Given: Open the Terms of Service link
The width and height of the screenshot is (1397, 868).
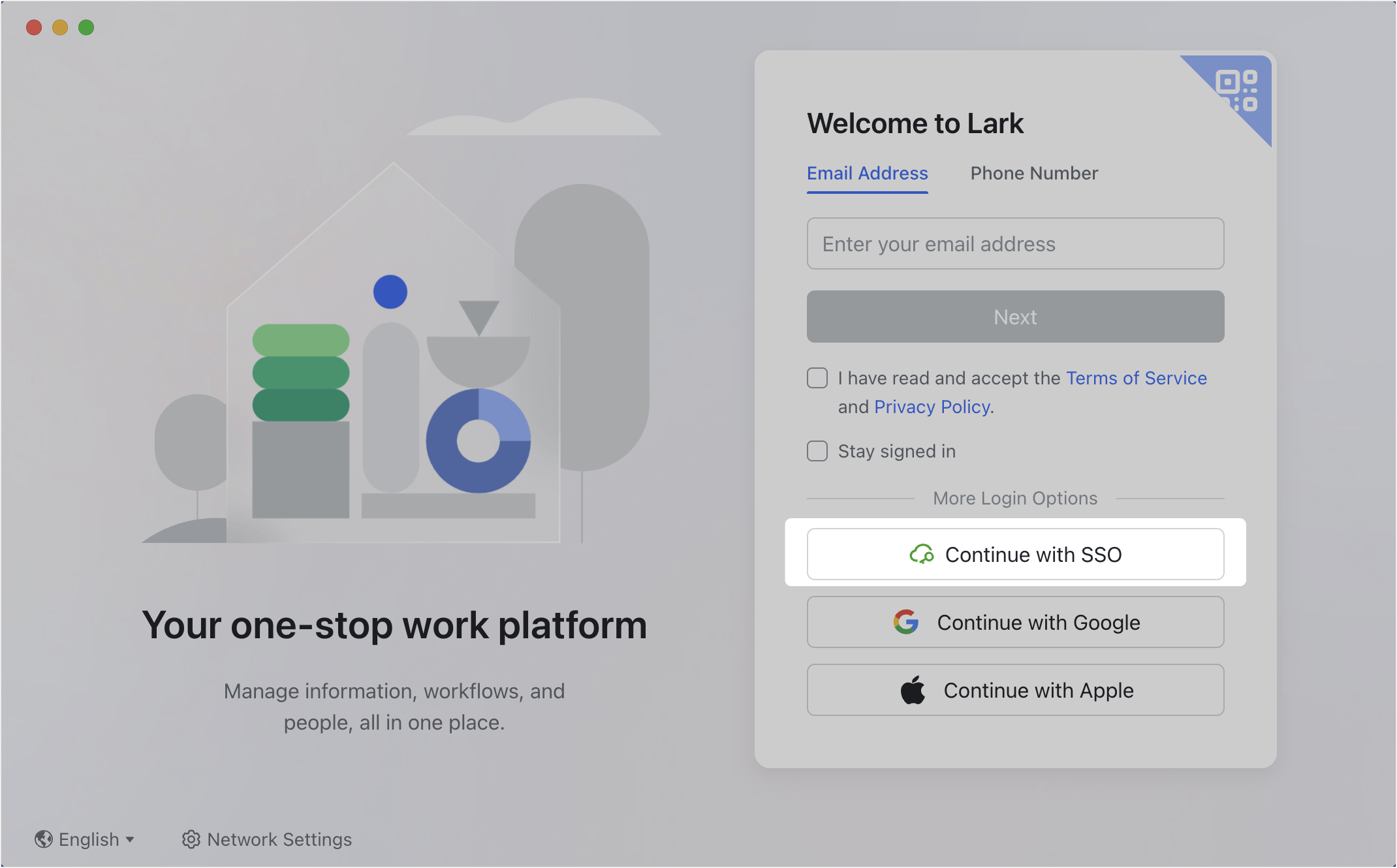Looking at the screenshot, I should coord(1136,378).
